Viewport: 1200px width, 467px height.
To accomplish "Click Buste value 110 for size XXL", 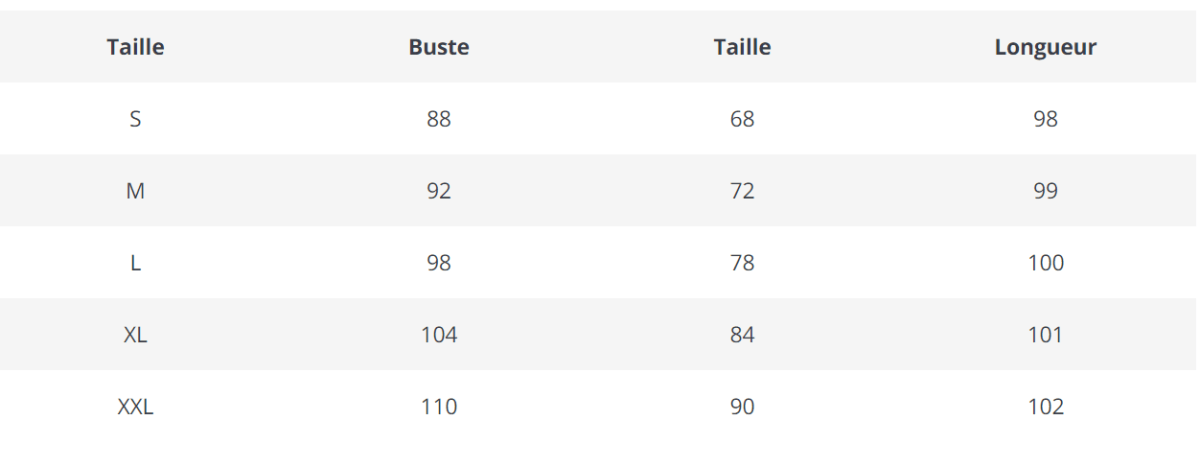I will (x=439, y=407).
